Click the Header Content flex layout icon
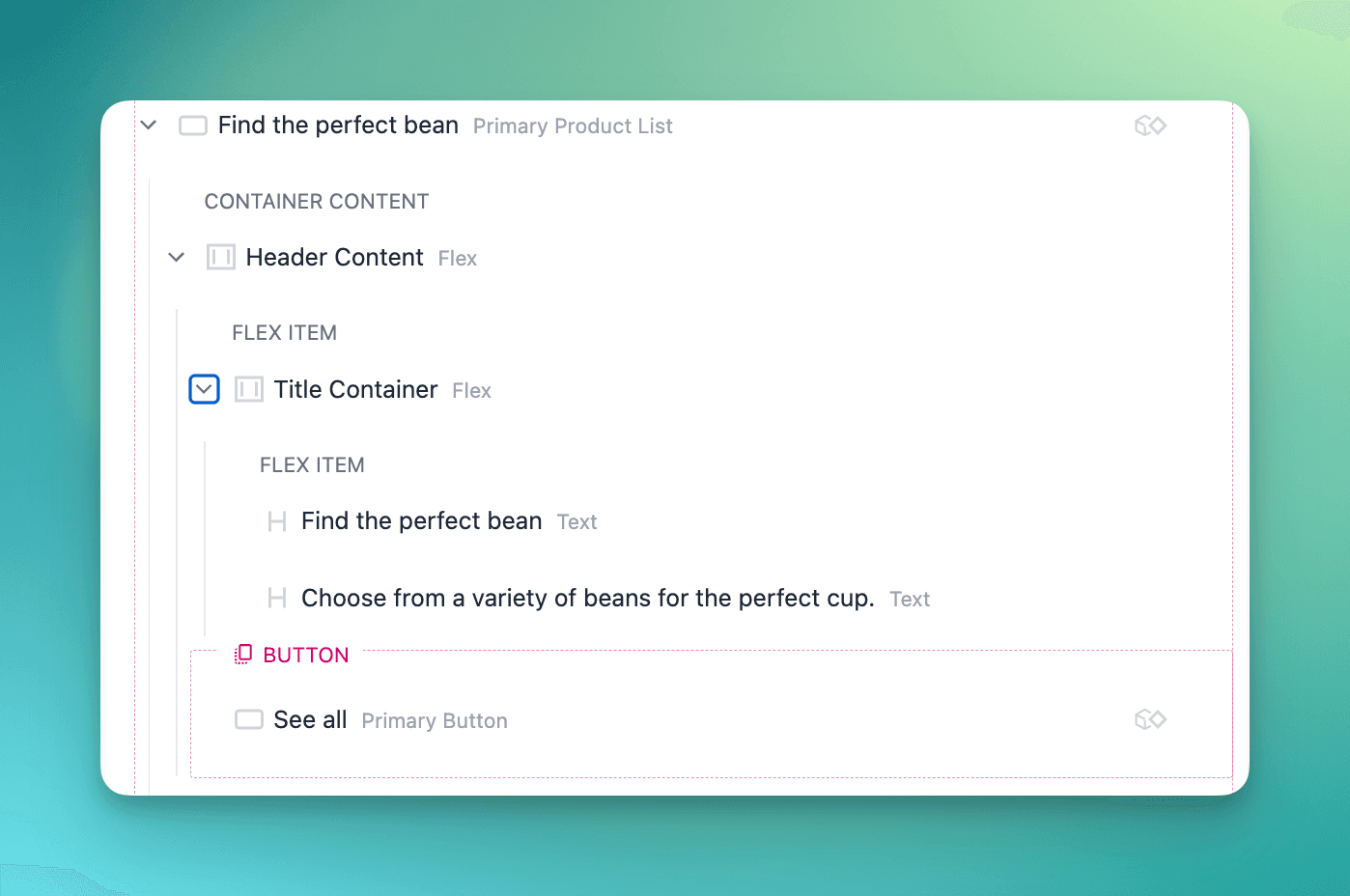 point(221,258)
